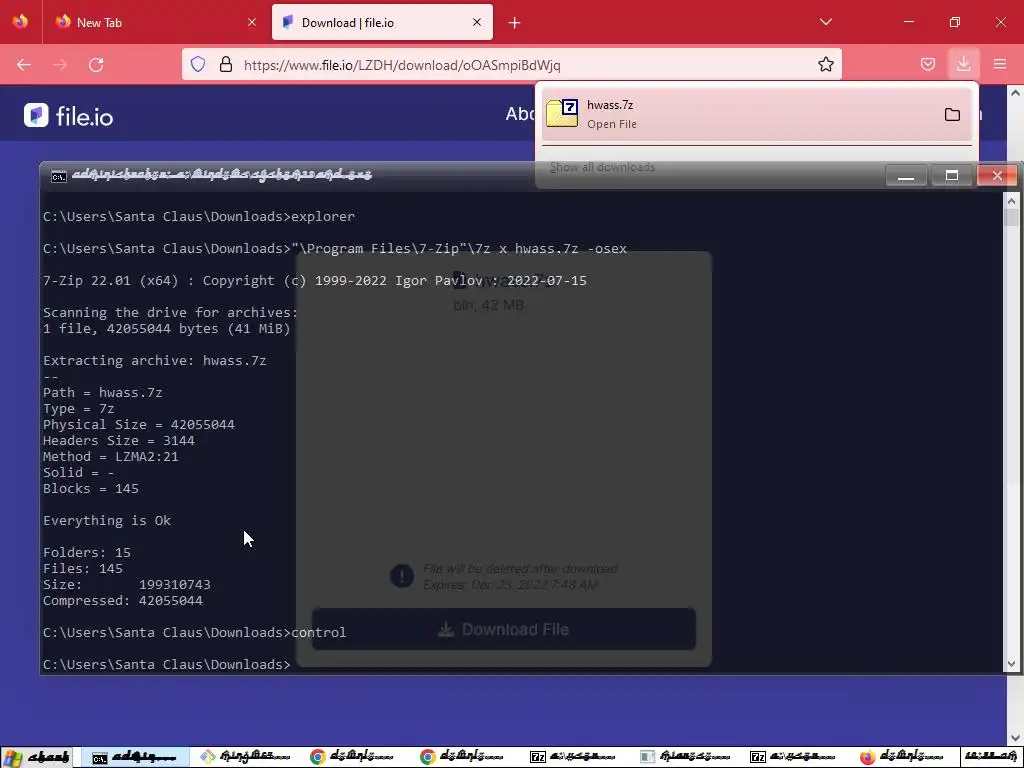Viewport: 1024px width, 768px height.
Task: Click command prompt scrollbar down arrow
Action: tap(1012, 664)
